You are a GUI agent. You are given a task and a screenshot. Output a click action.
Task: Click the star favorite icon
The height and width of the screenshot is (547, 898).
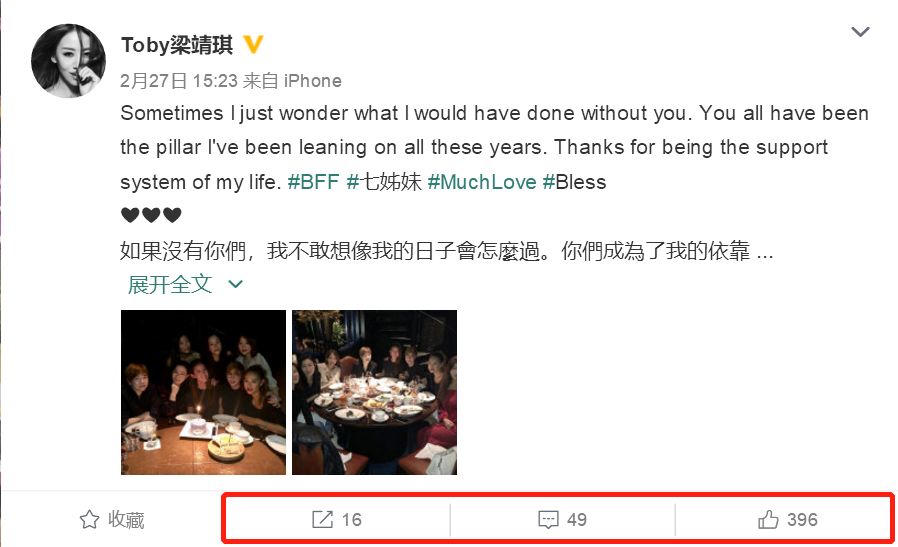point(89,520)
